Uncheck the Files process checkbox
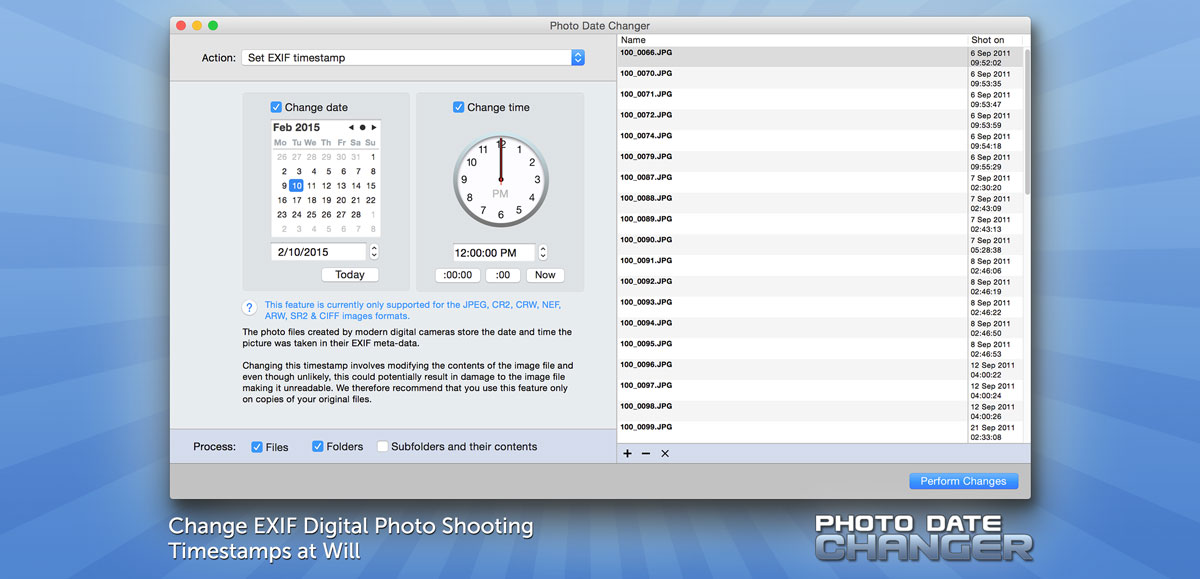The image size is (1200, 579). click(257, 447)
